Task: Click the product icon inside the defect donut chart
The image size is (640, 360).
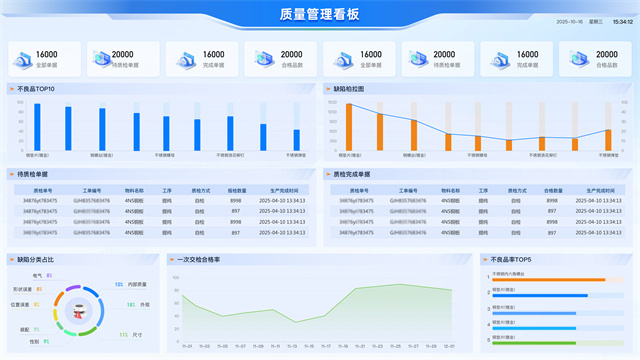Action: click(79, 311)
